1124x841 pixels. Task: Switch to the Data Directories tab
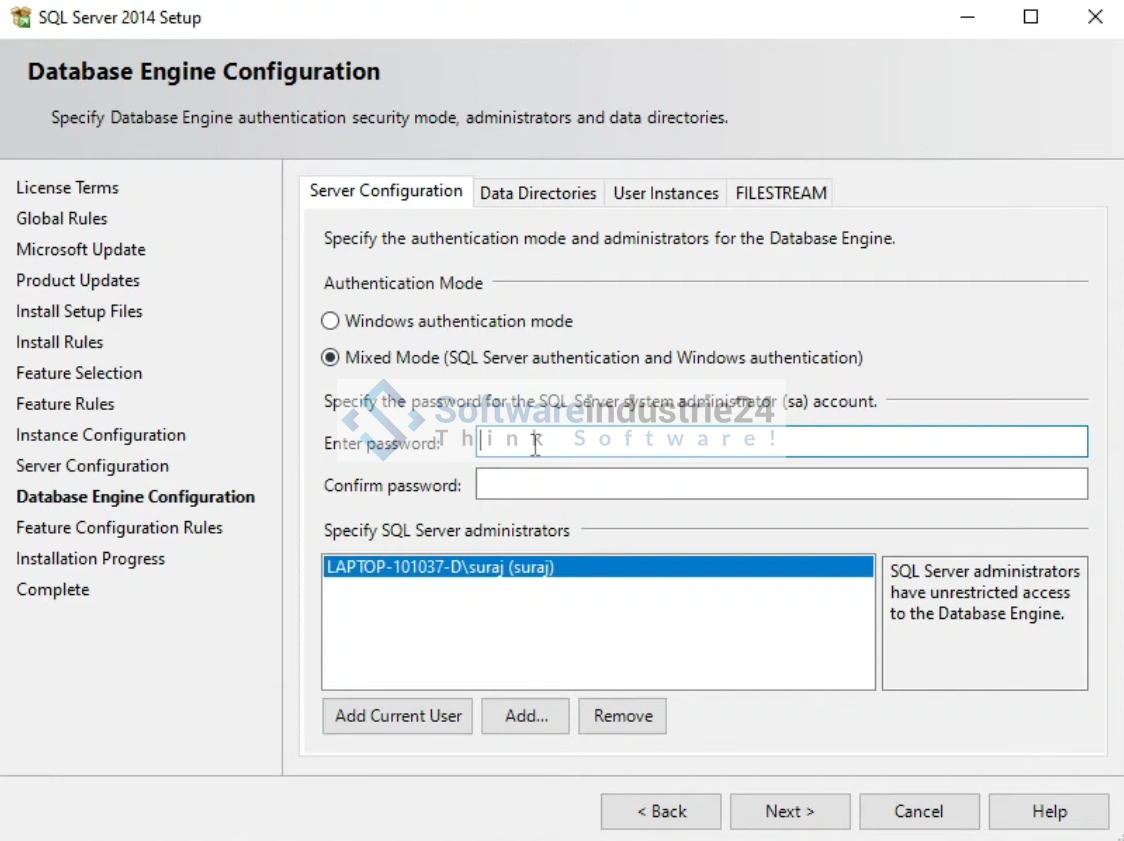point(538,193)
